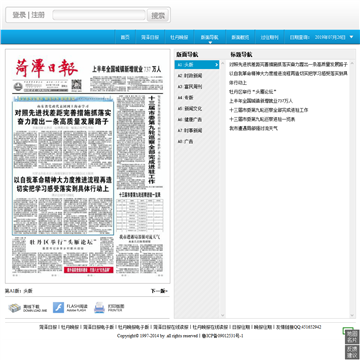Click the 首页 navigation item

125,37
